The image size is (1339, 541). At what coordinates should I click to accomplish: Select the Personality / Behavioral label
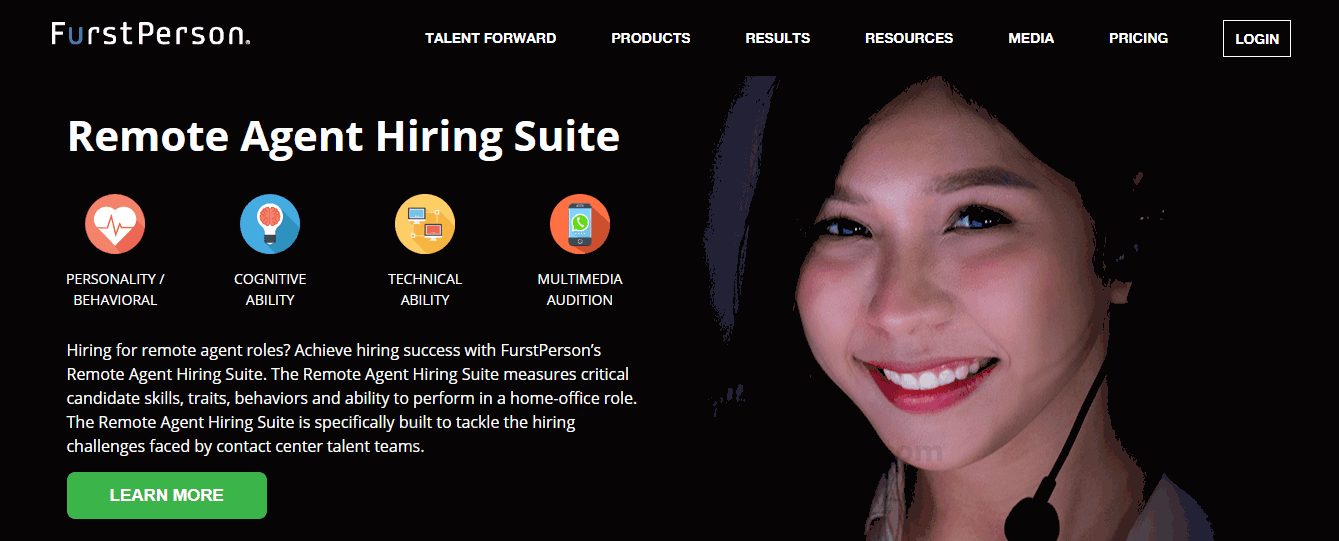pyautogui.click(x=115, y=289)
